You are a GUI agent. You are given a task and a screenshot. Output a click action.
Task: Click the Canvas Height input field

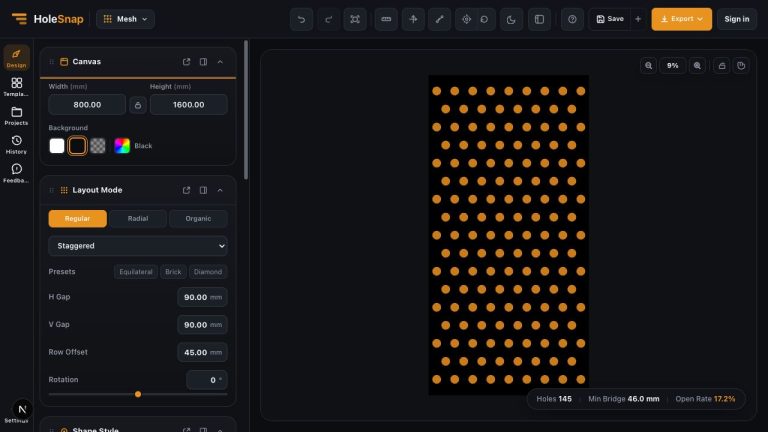point(189,105)
